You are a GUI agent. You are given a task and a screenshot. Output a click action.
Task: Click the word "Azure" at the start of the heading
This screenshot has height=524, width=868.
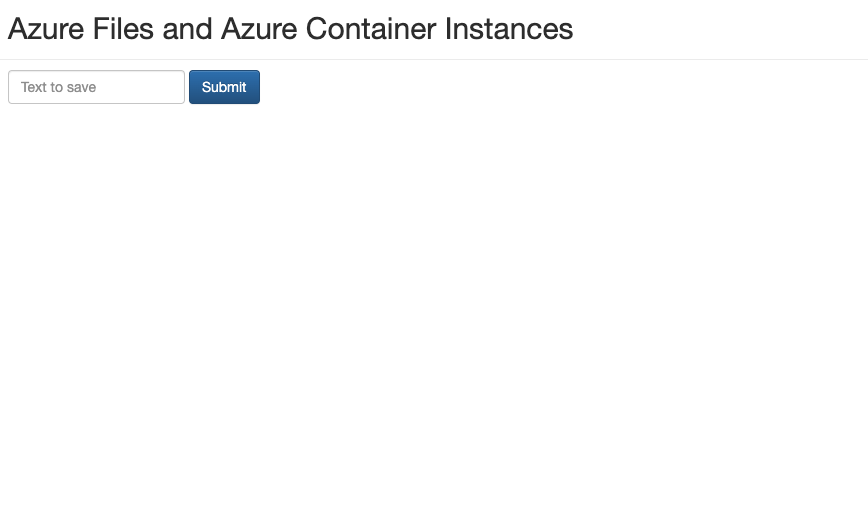click(x=46, y=29)
